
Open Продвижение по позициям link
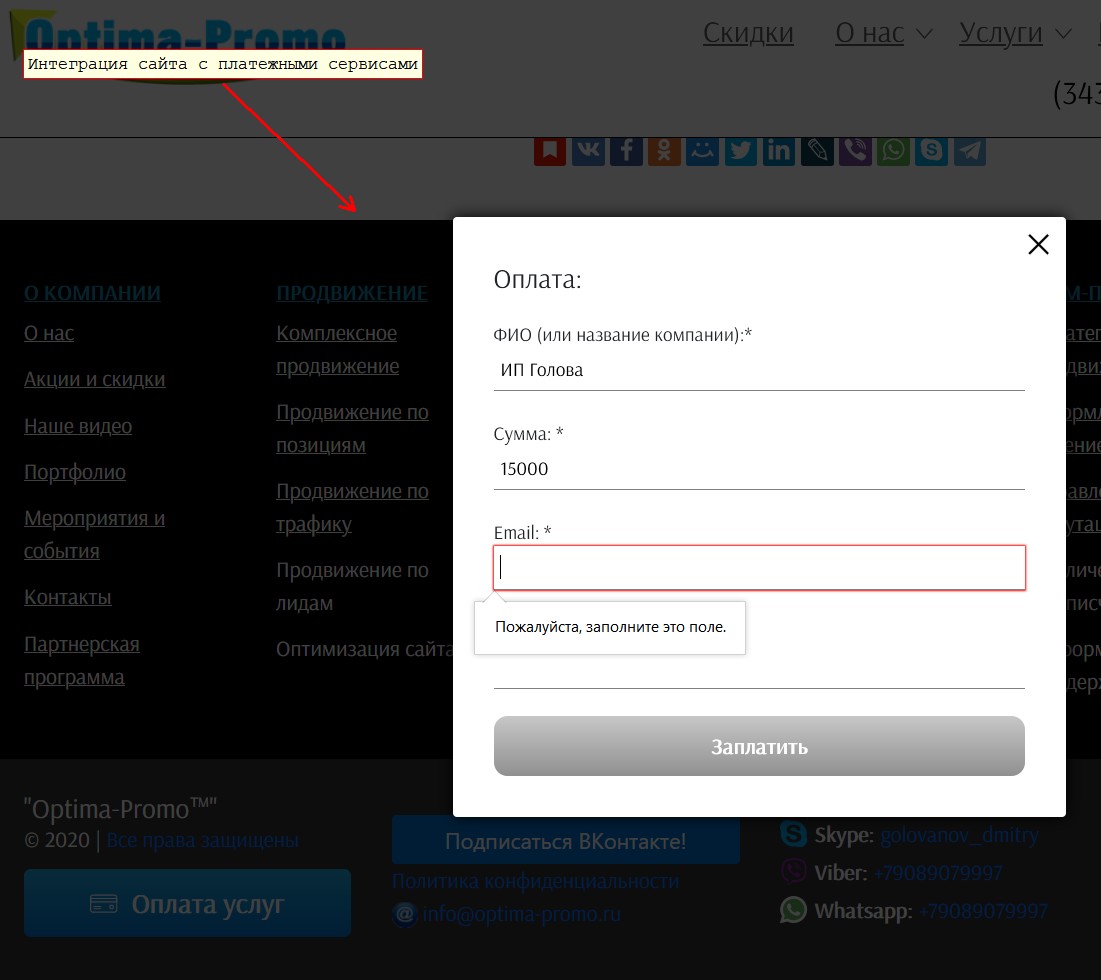point(352,428)
